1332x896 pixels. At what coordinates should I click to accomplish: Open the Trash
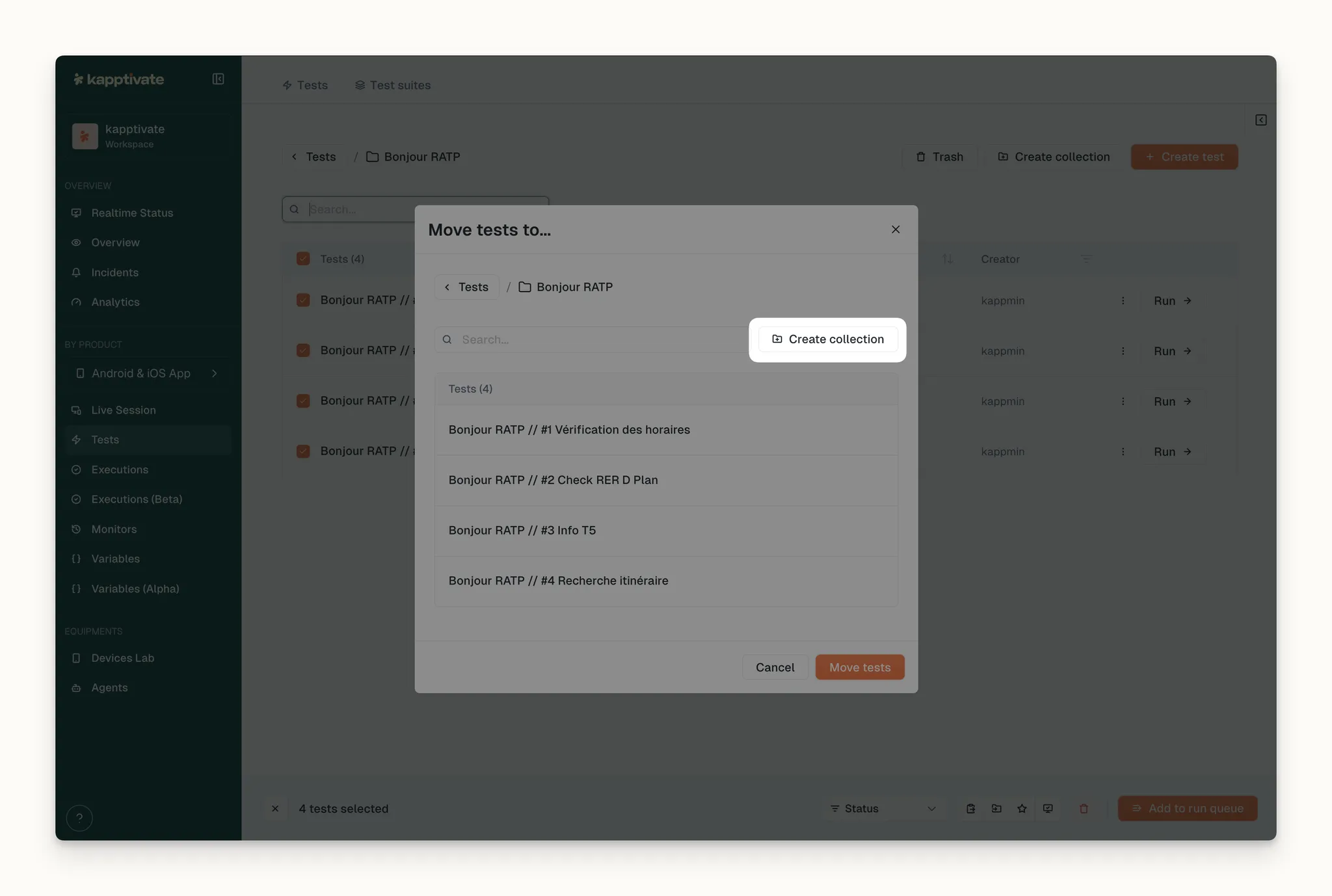coord(940,157)
